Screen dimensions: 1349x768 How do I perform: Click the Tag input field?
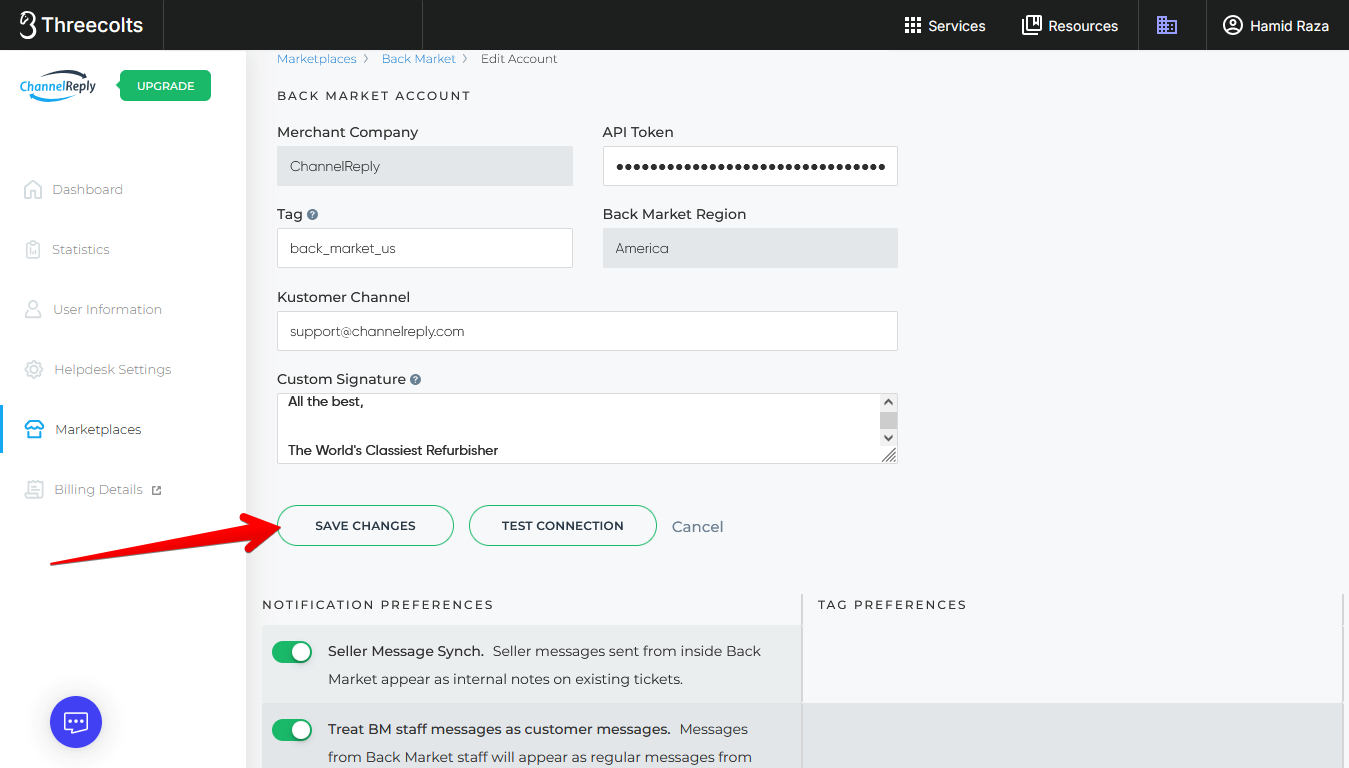click(425, 248)
